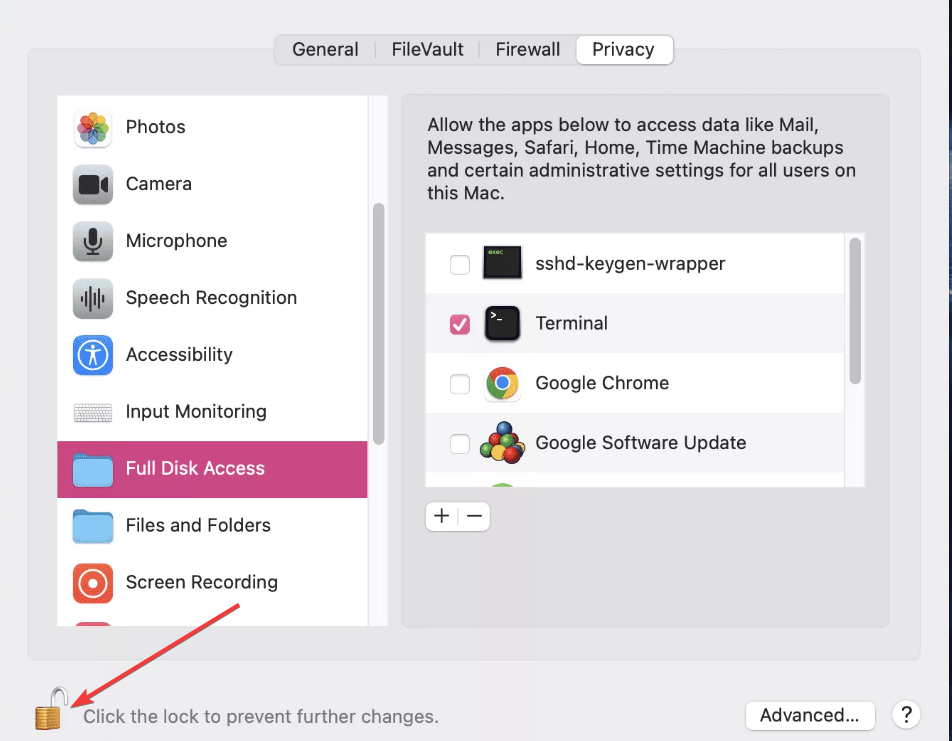The width and height of the screenshot is (952, 741).
Task: Click the app list scrollbar
Action: click(x=855, y=310)
